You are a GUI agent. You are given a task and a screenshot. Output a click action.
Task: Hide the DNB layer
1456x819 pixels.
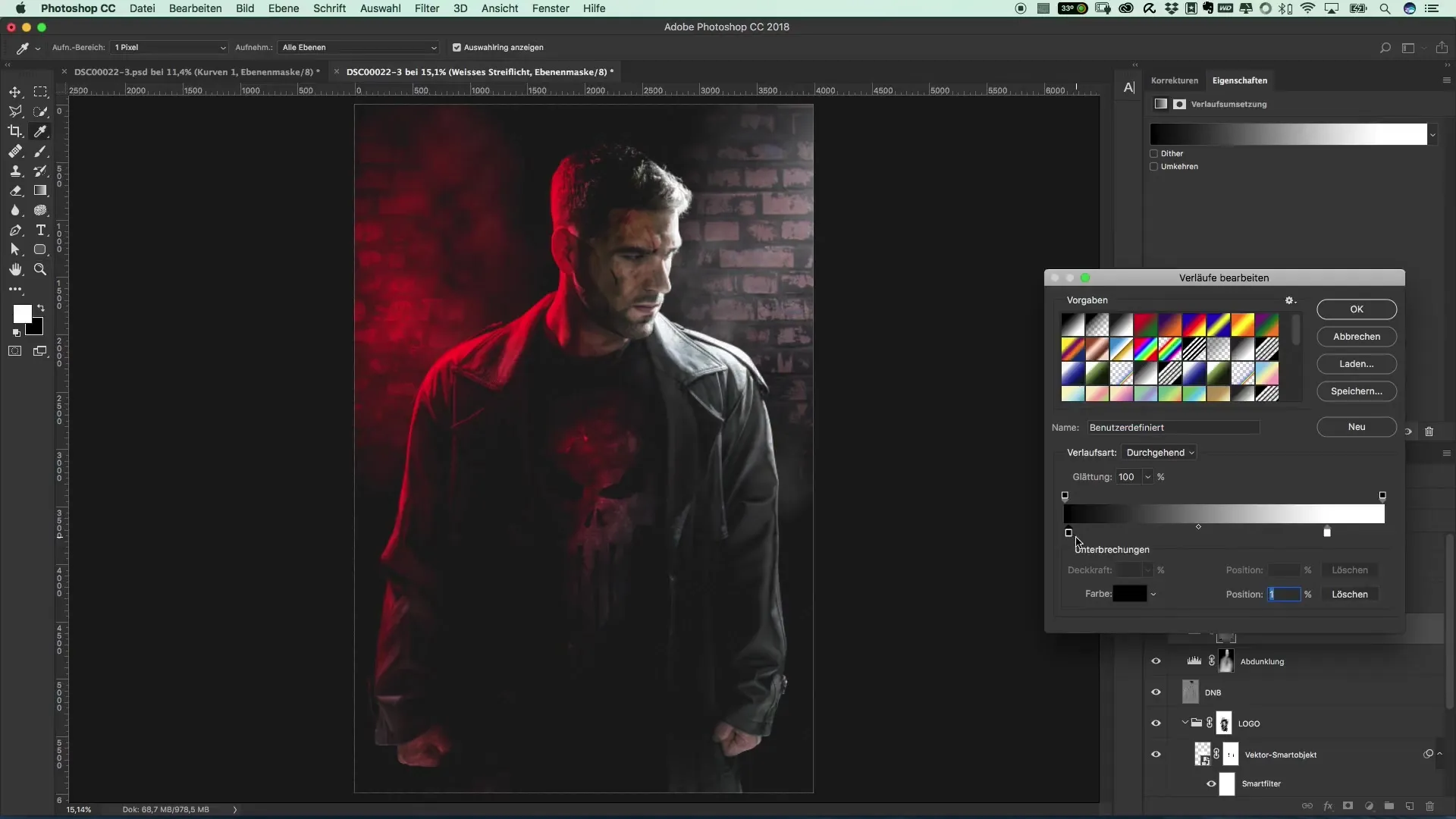tap(1156, 692)
